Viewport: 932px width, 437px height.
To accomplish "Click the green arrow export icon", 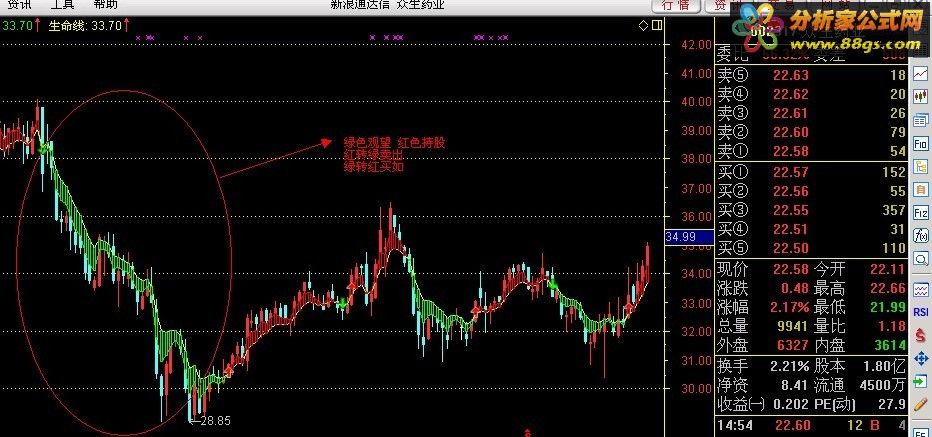I will point(921,381).
